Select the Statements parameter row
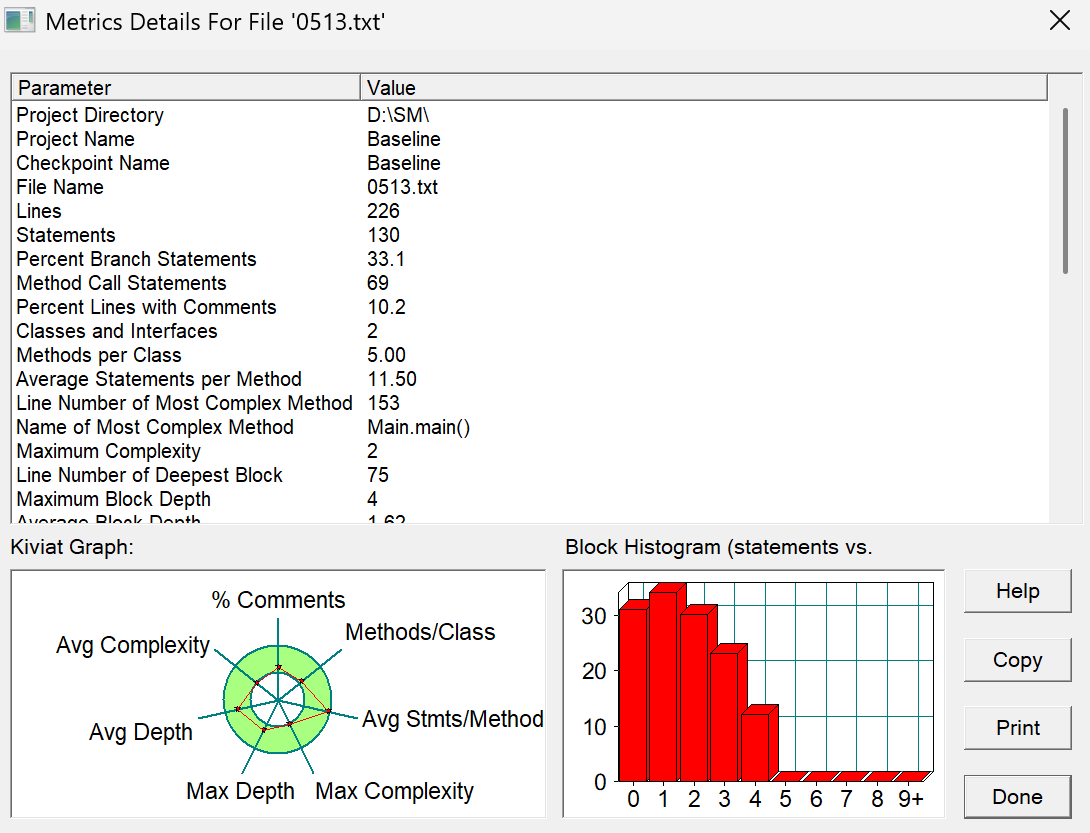 (530, 235)
